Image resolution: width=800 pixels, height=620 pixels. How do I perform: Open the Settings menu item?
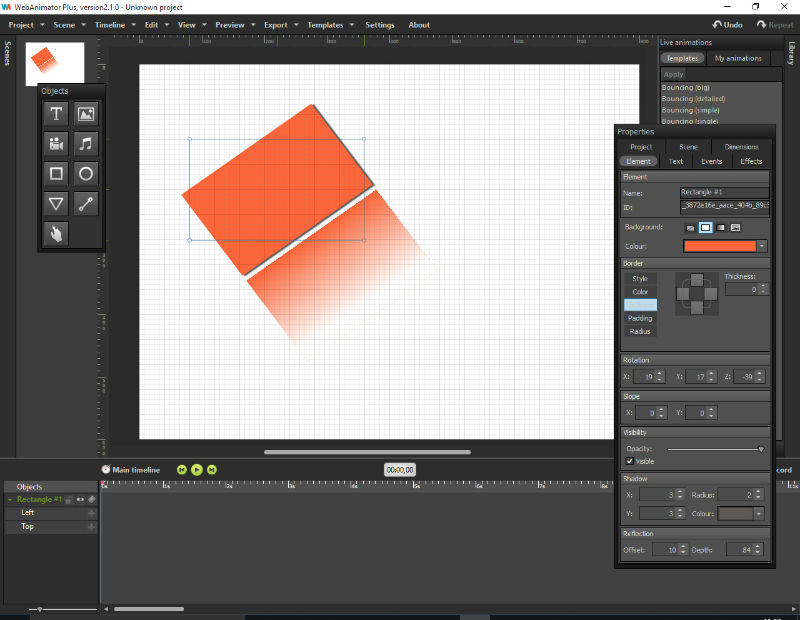(380, 24)
